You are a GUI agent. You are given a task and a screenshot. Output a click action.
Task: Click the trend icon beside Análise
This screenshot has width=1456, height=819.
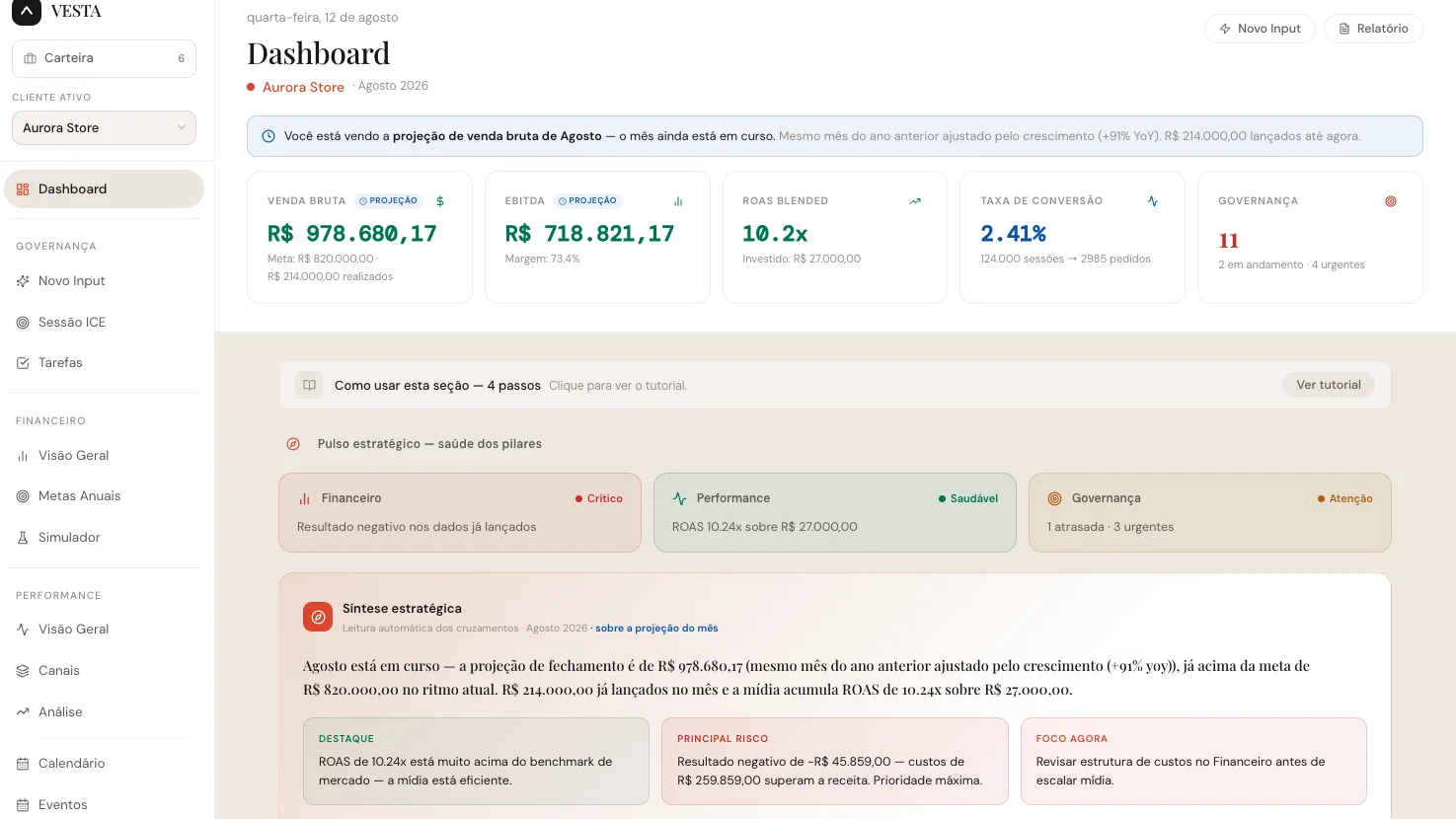coord(23,711)
